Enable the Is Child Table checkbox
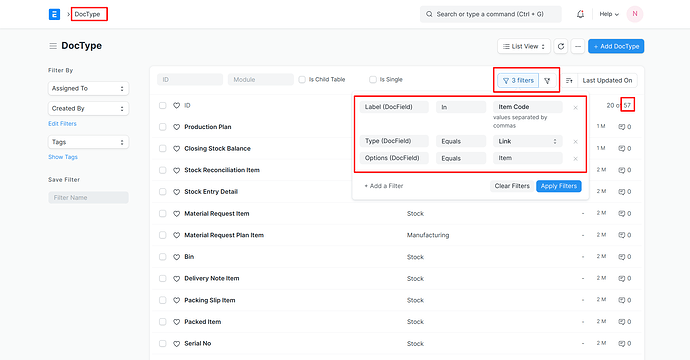690x360 pixels. pyautogui.click(x=302, y=80)
